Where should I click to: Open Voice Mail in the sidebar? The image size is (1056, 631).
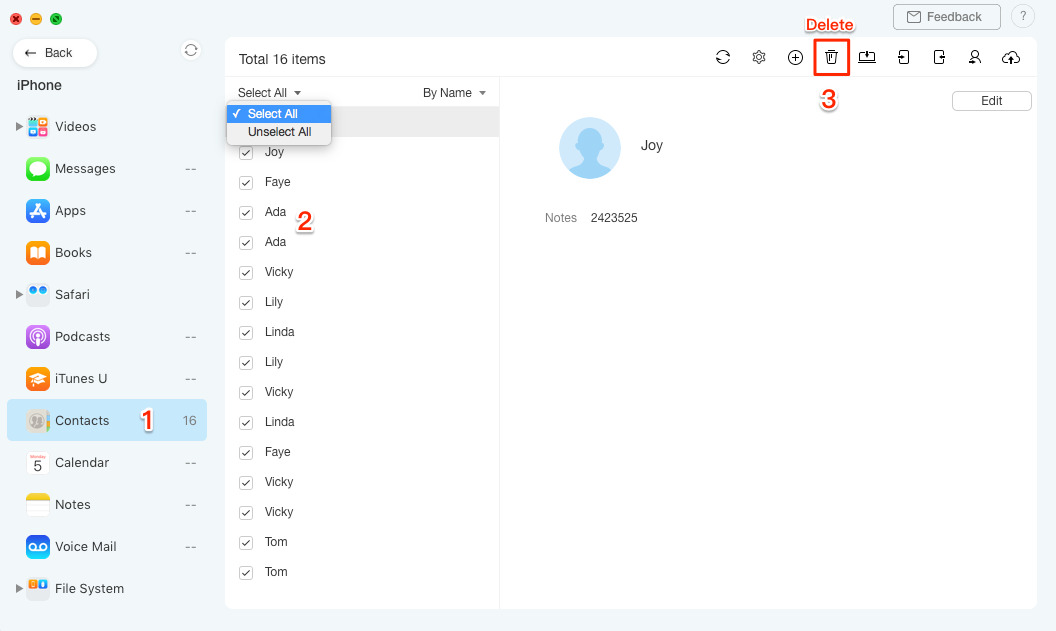coord(108,546)
